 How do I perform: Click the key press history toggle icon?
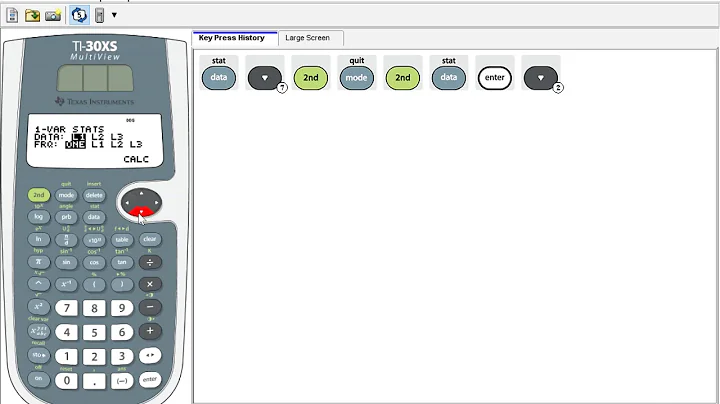coord(79,16)
